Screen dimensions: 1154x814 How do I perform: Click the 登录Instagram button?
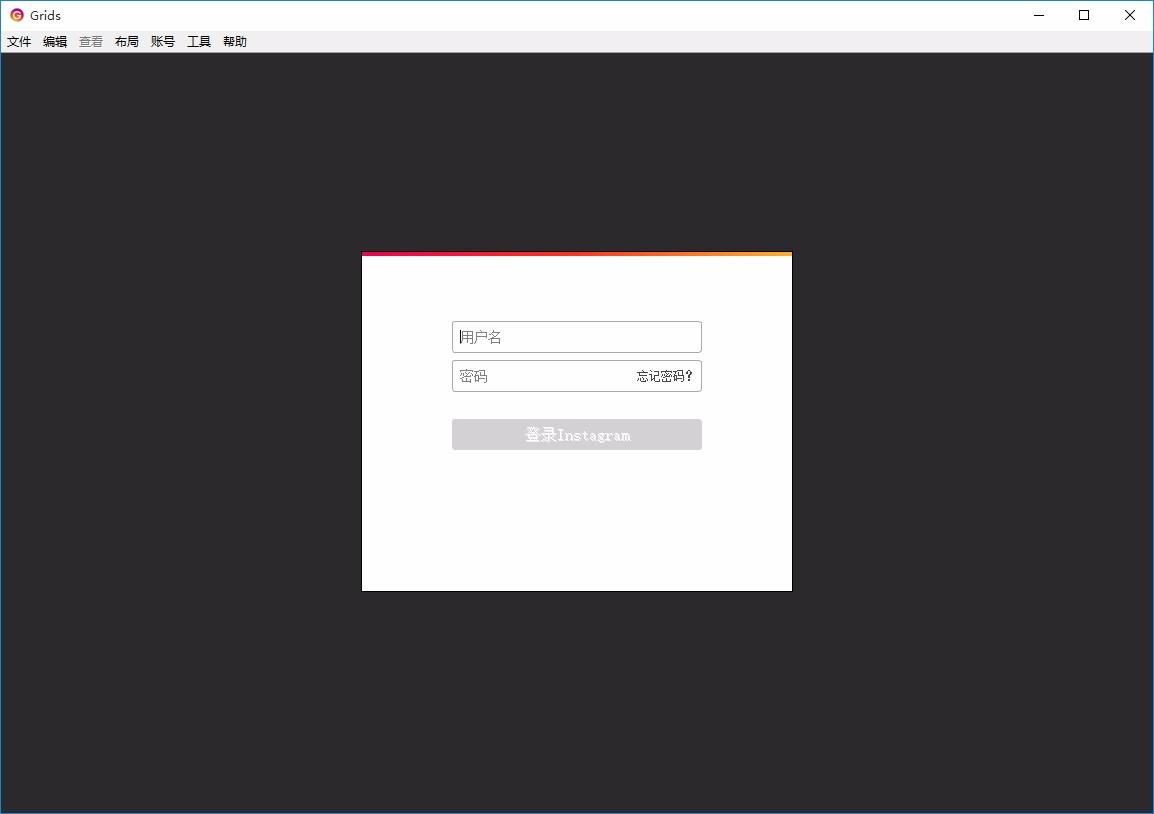click(576, 434)
